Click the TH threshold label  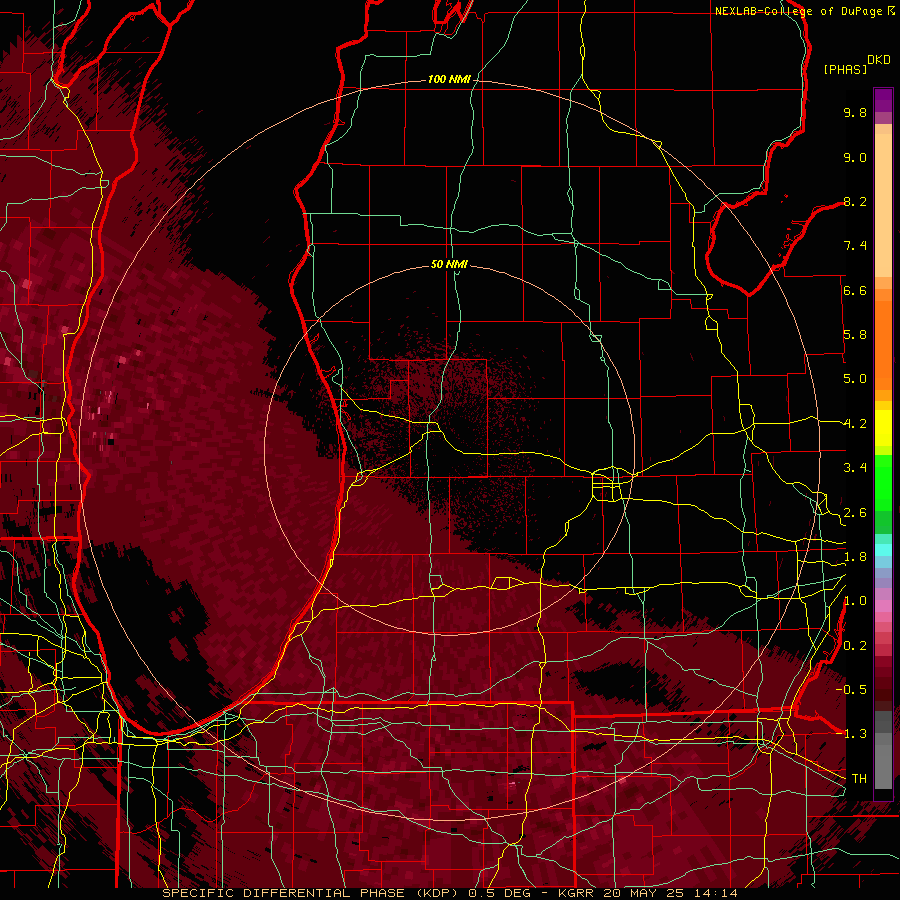(x=859, y=779)
